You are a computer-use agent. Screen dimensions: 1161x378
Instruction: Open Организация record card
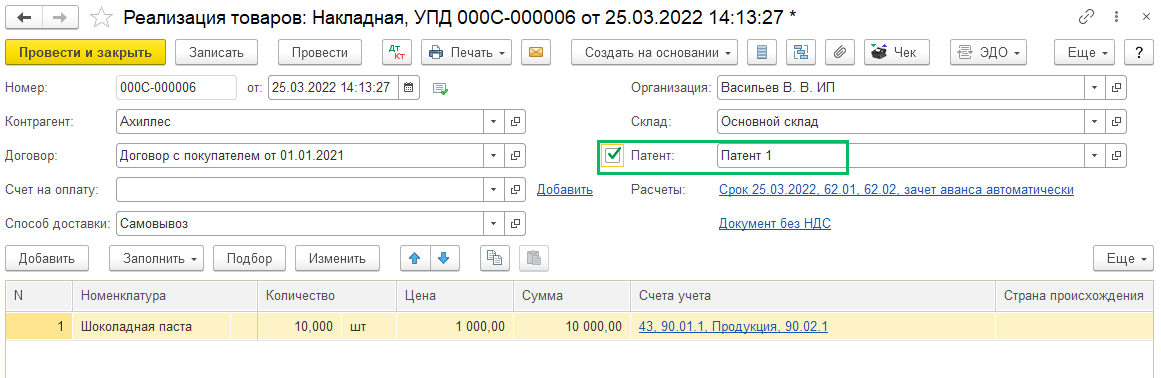coord(1116,87)
